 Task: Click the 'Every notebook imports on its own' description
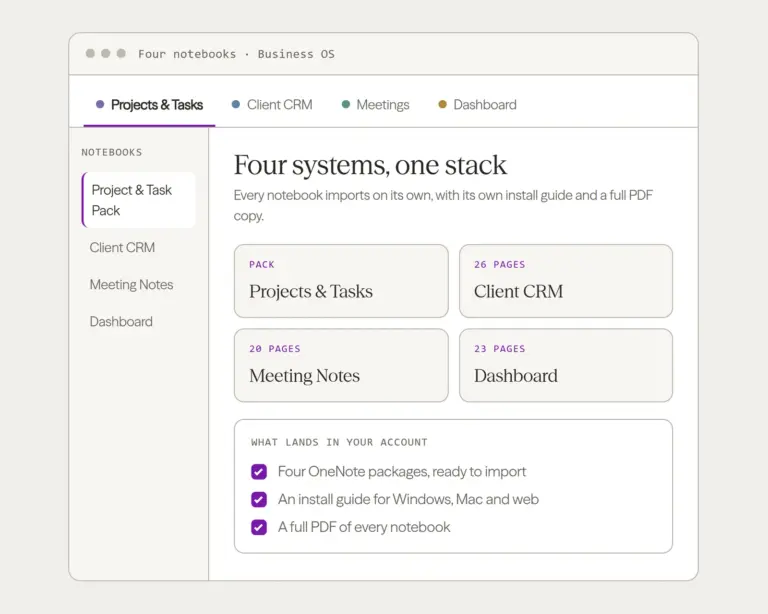(x=443, y=205)
